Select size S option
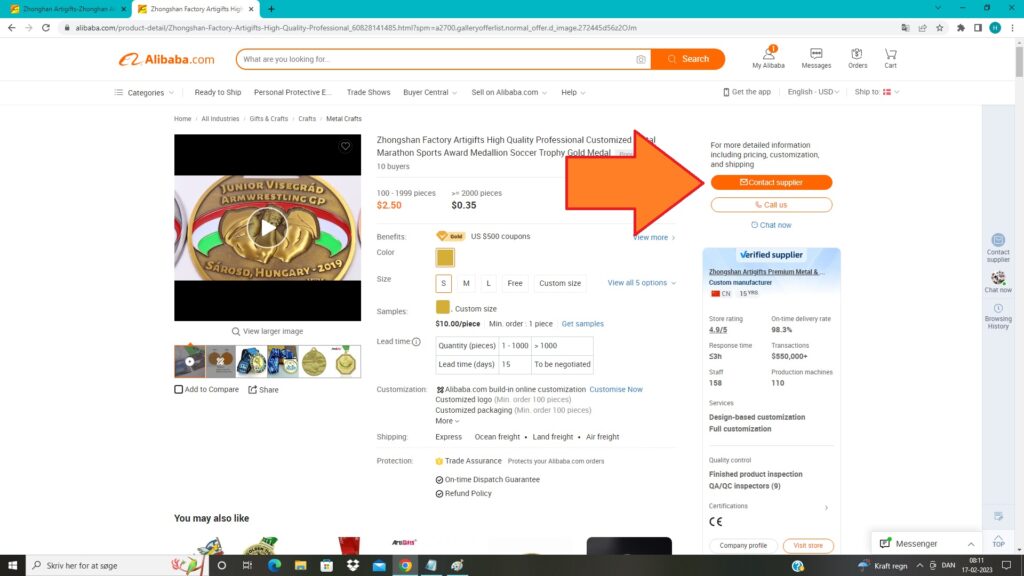The width and height of the screenshot is (1024, 576). (x=444, y=283)
